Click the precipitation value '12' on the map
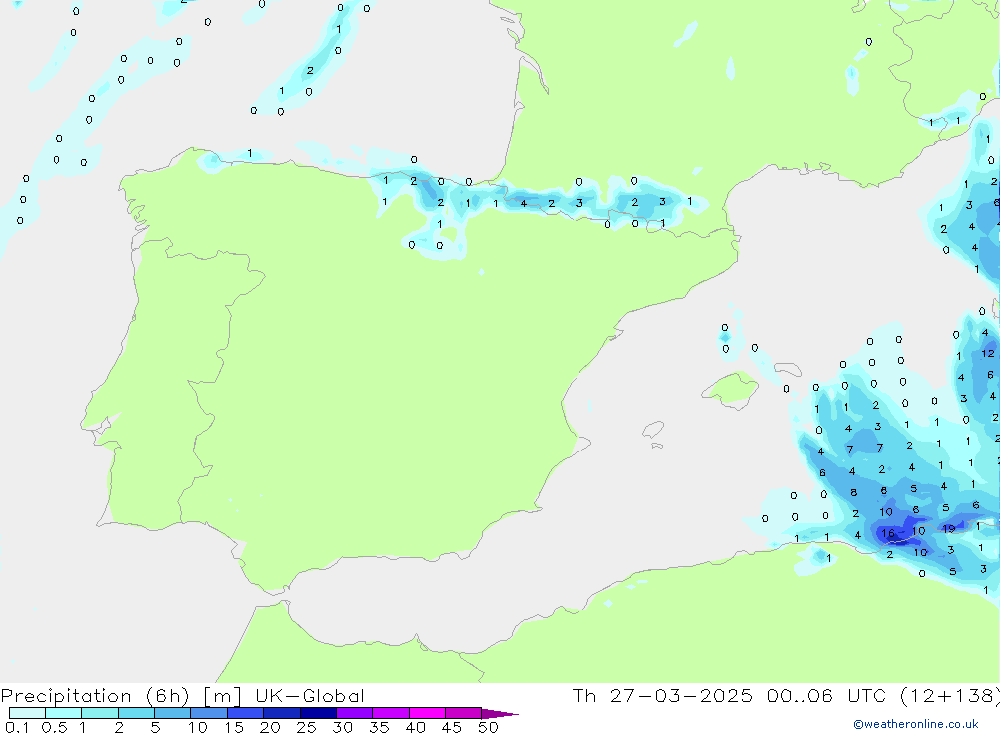This screenshot has width=1000, height=733. coord(988,353)
